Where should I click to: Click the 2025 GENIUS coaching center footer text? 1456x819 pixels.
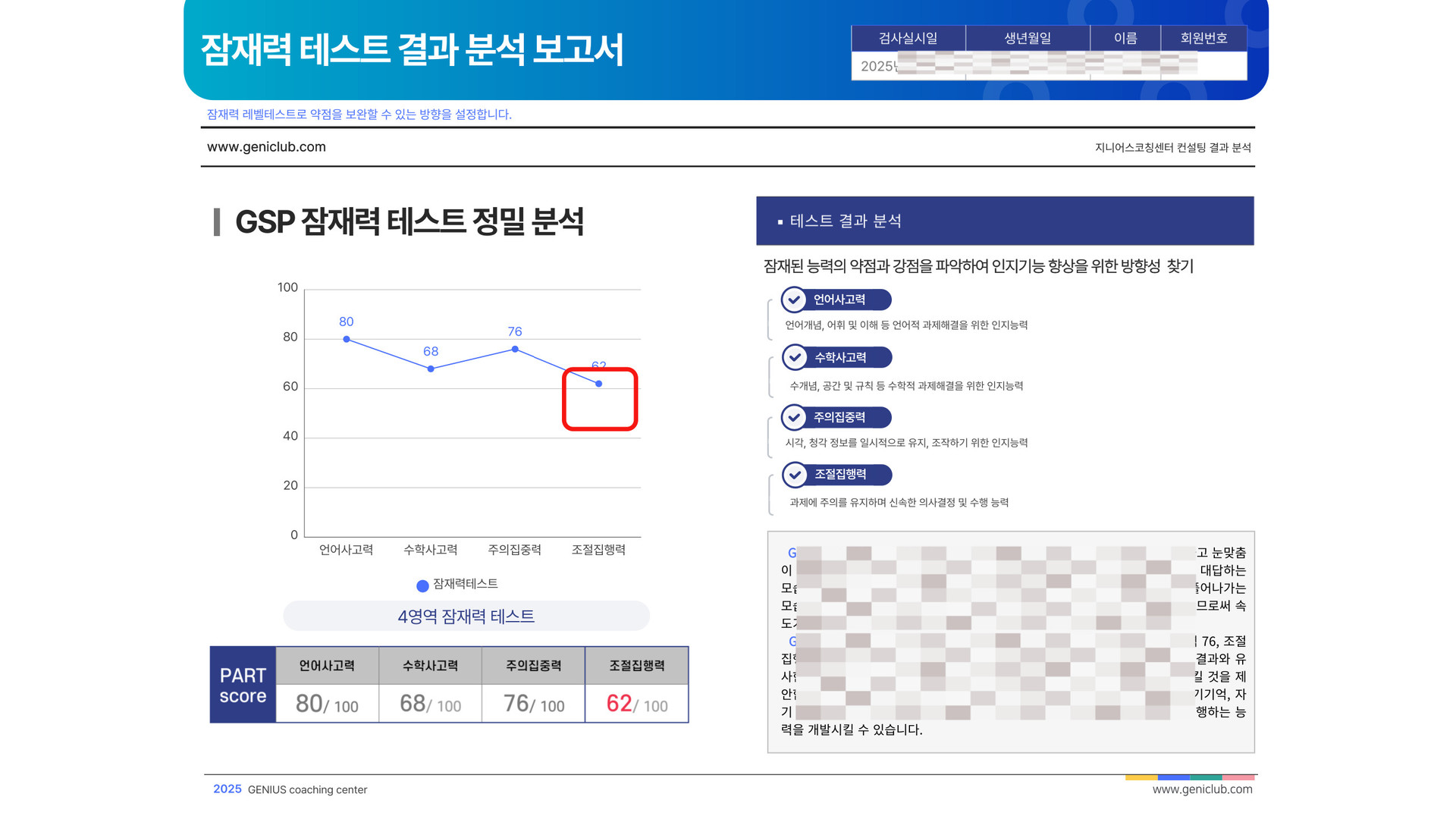tap(290, 789)
